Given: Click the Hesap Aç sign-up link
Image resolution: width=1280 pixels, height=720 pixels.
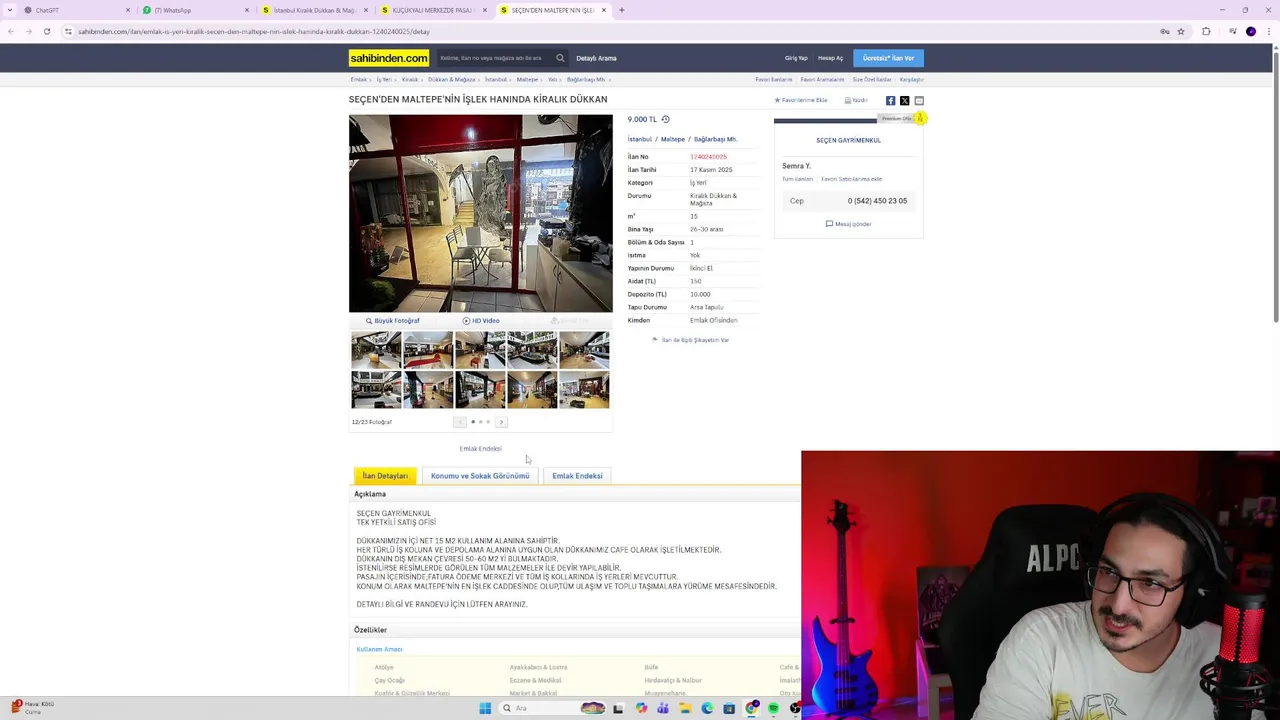Looking at the screenshot, I should (830, 58).
